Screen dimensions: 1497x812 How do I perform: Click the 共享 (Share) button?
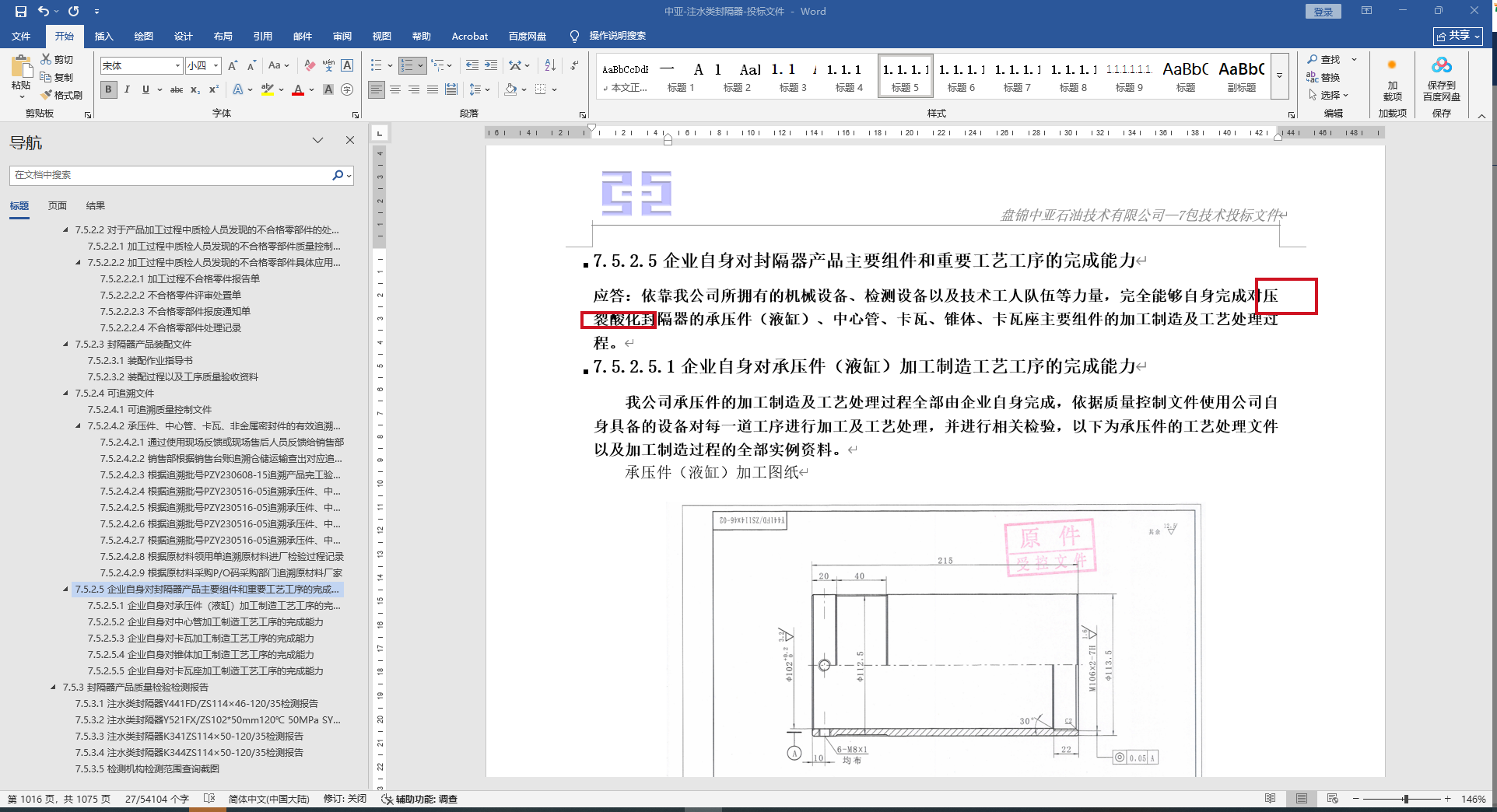1457,36
